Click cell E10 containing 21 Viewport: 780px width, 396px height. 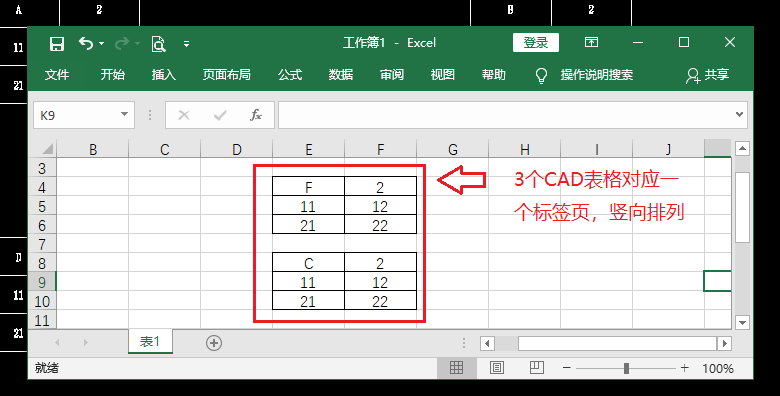[x=308, y=301]
